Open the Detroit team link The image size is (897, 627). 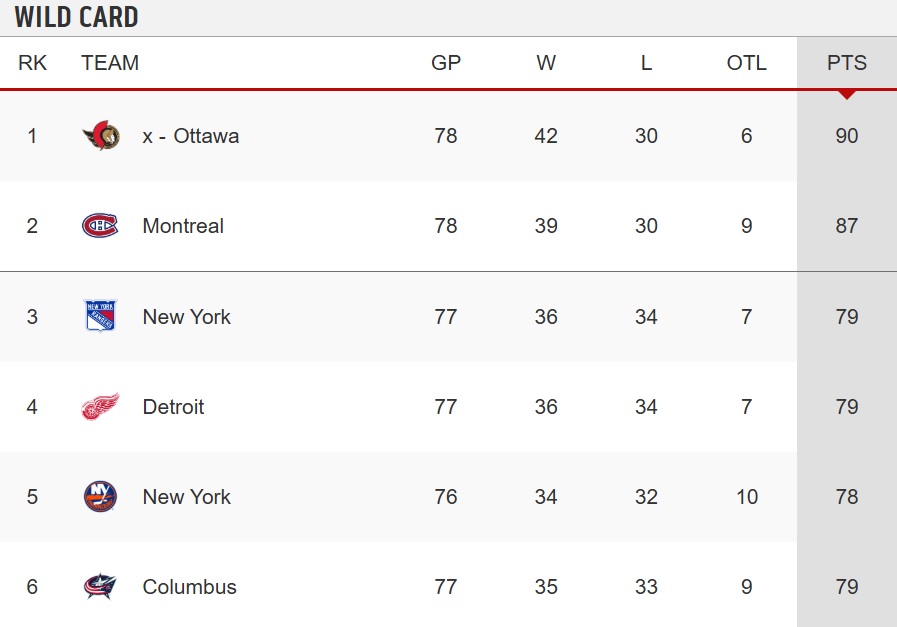(x=173, y=407)
